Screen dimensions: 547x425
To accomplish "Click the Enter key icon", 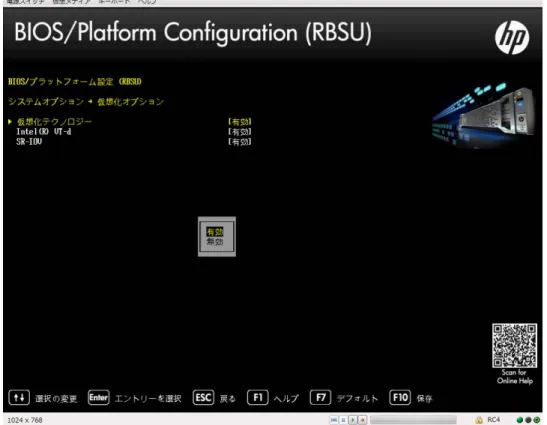I will (99, 397).
